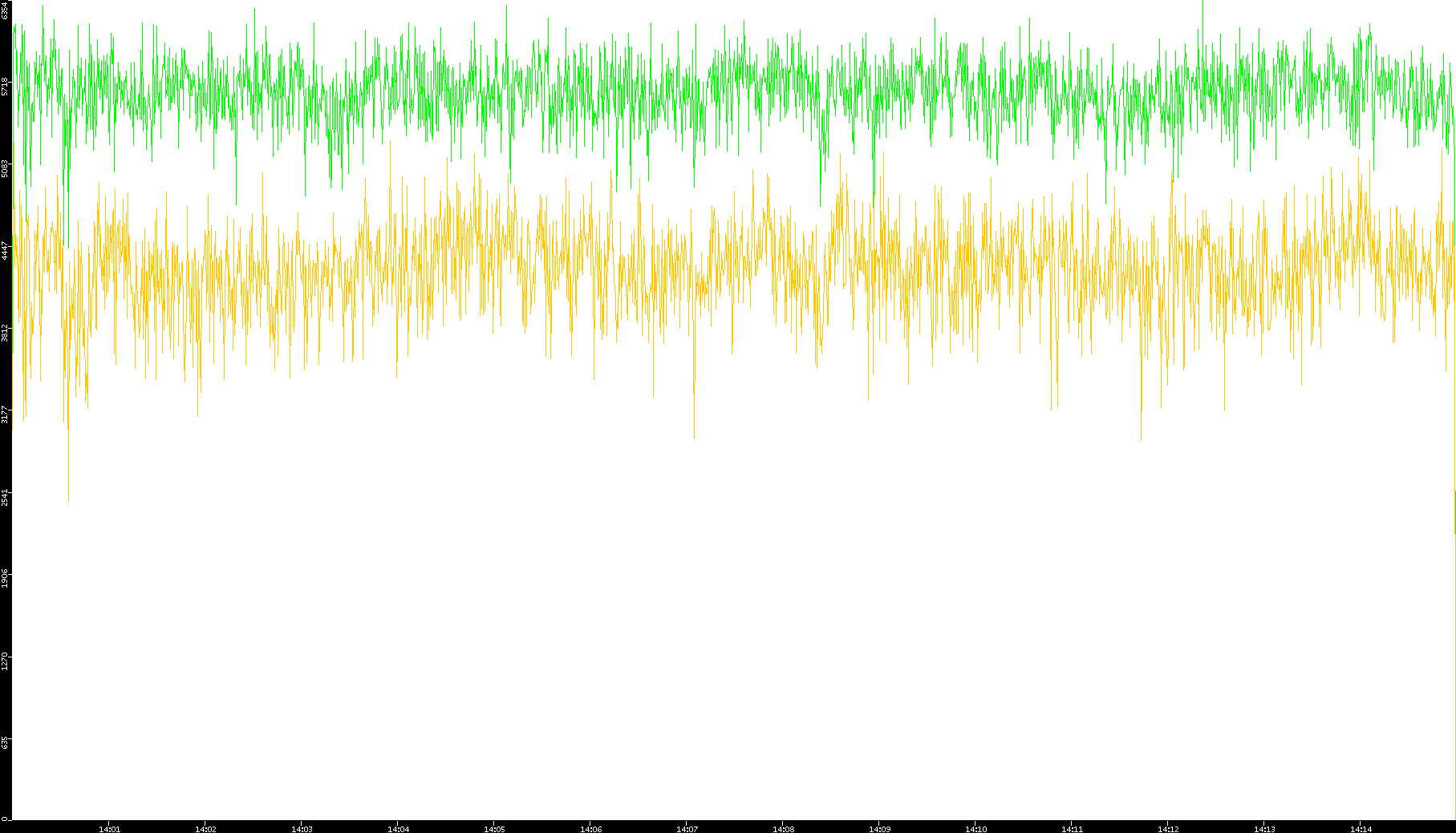This screenshot has height=833, width=1456.
Task: Select the 14:05 time marker
Action: pyautogui.click(x=494, y=829)
